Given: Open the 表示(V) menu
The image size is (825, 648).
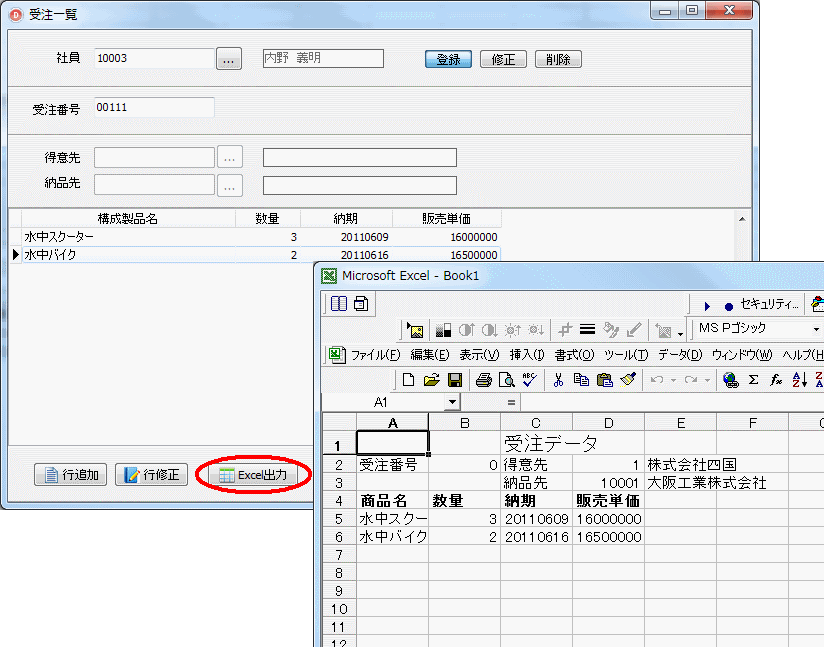Looking at the screenshot, I should click(x=479, y=355).
